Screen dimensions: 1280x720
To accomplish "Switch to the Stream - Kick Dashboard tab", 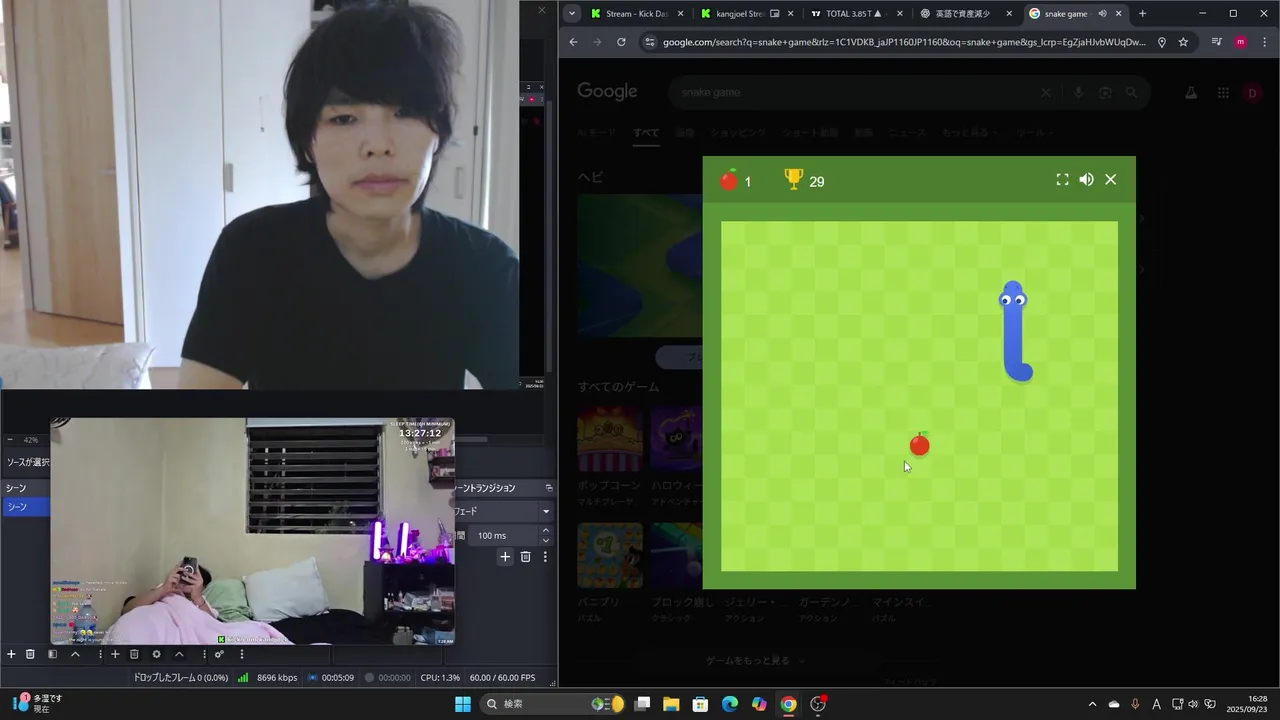I will (x=637, y=14).
